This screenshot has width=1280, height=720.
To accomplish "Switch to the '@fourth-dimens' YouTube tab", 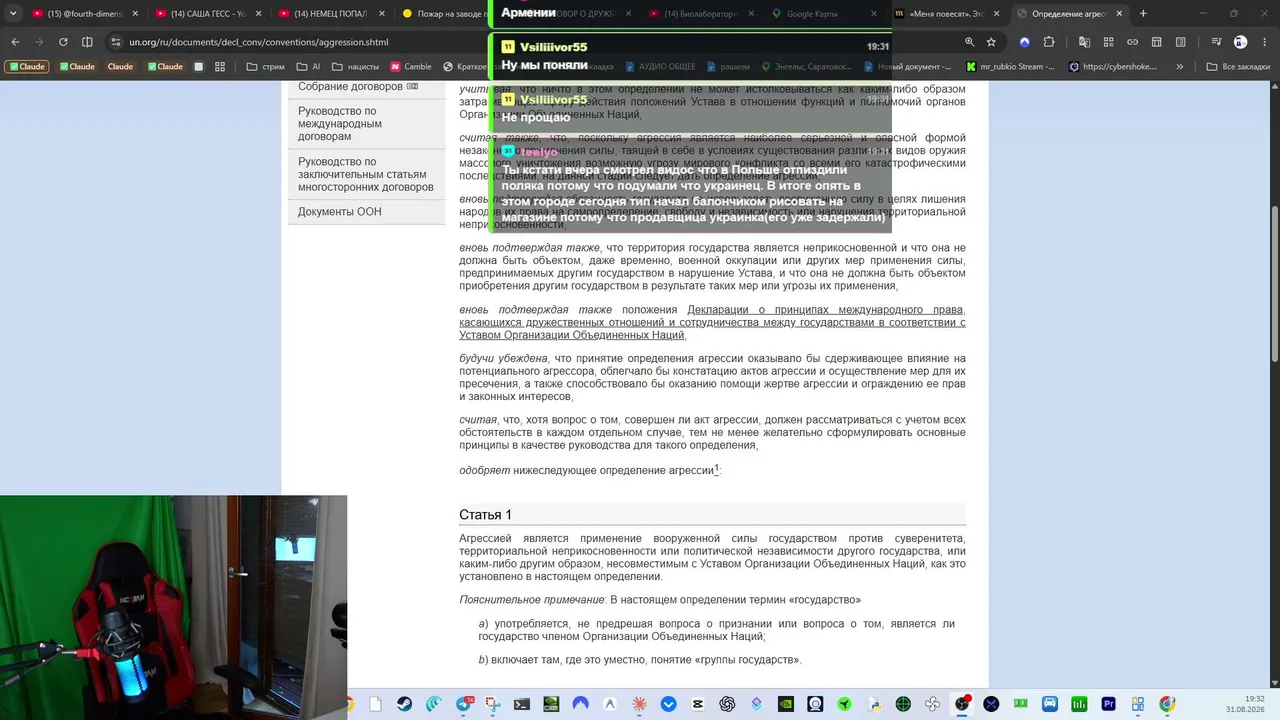I will (x=84, y=14).
